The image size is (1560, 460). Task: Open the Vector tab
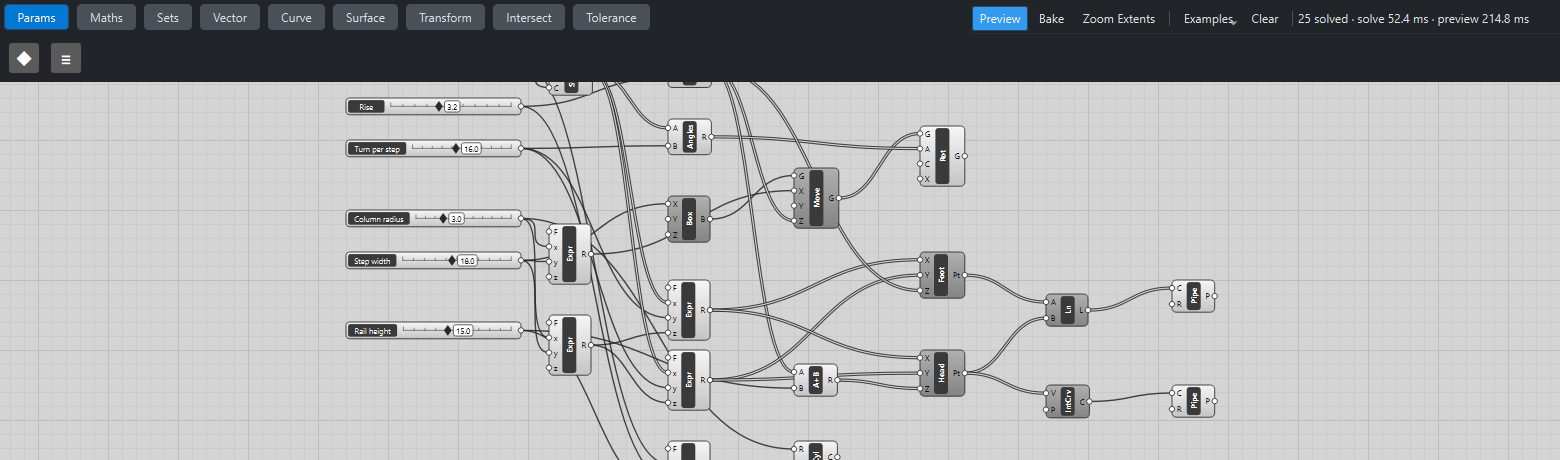pyautogui.click(x=230, y=17)
